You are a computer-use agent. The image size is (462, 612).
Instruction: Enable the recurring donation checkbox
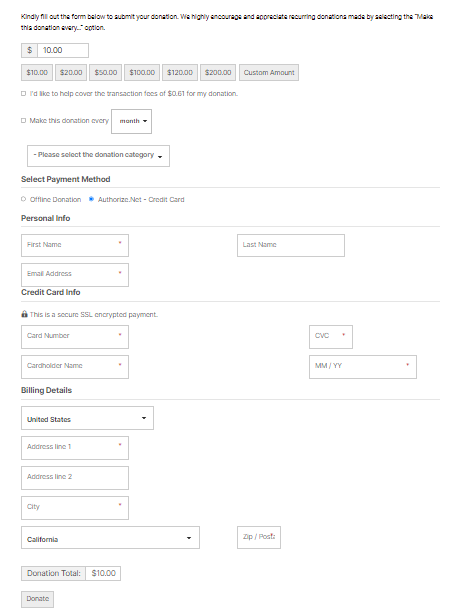(x=23, y=121)
